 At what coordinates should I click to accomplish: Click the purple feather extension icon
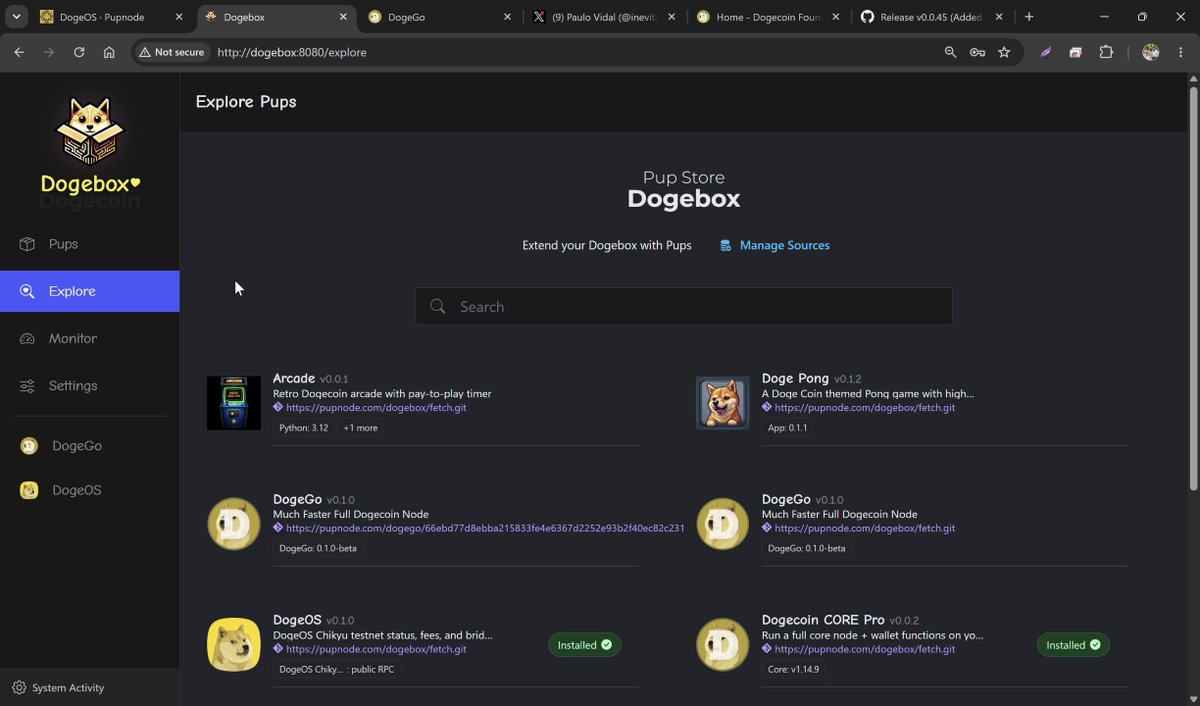(x=1045, y=52)
